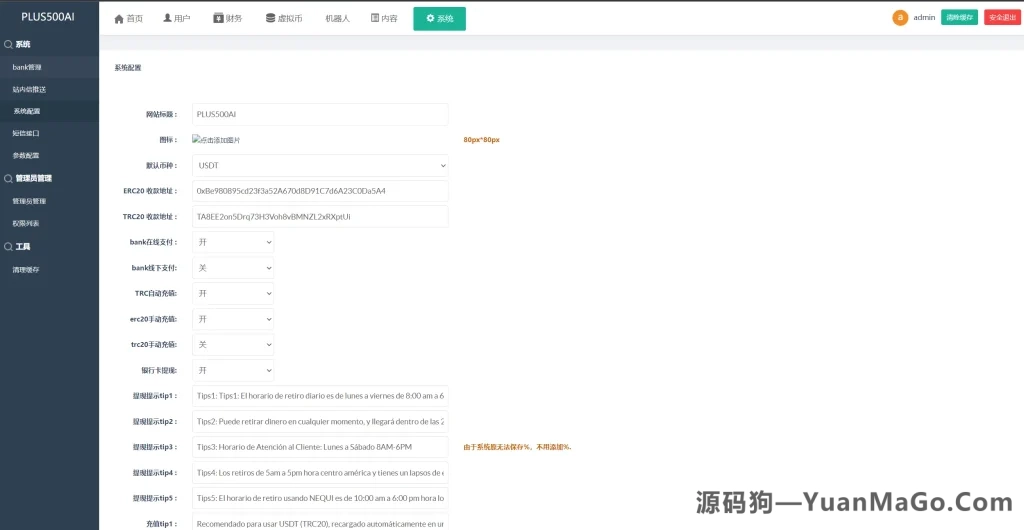Click the 网站标题 field label
This screenshot has width=1024, height=530.
161,114
